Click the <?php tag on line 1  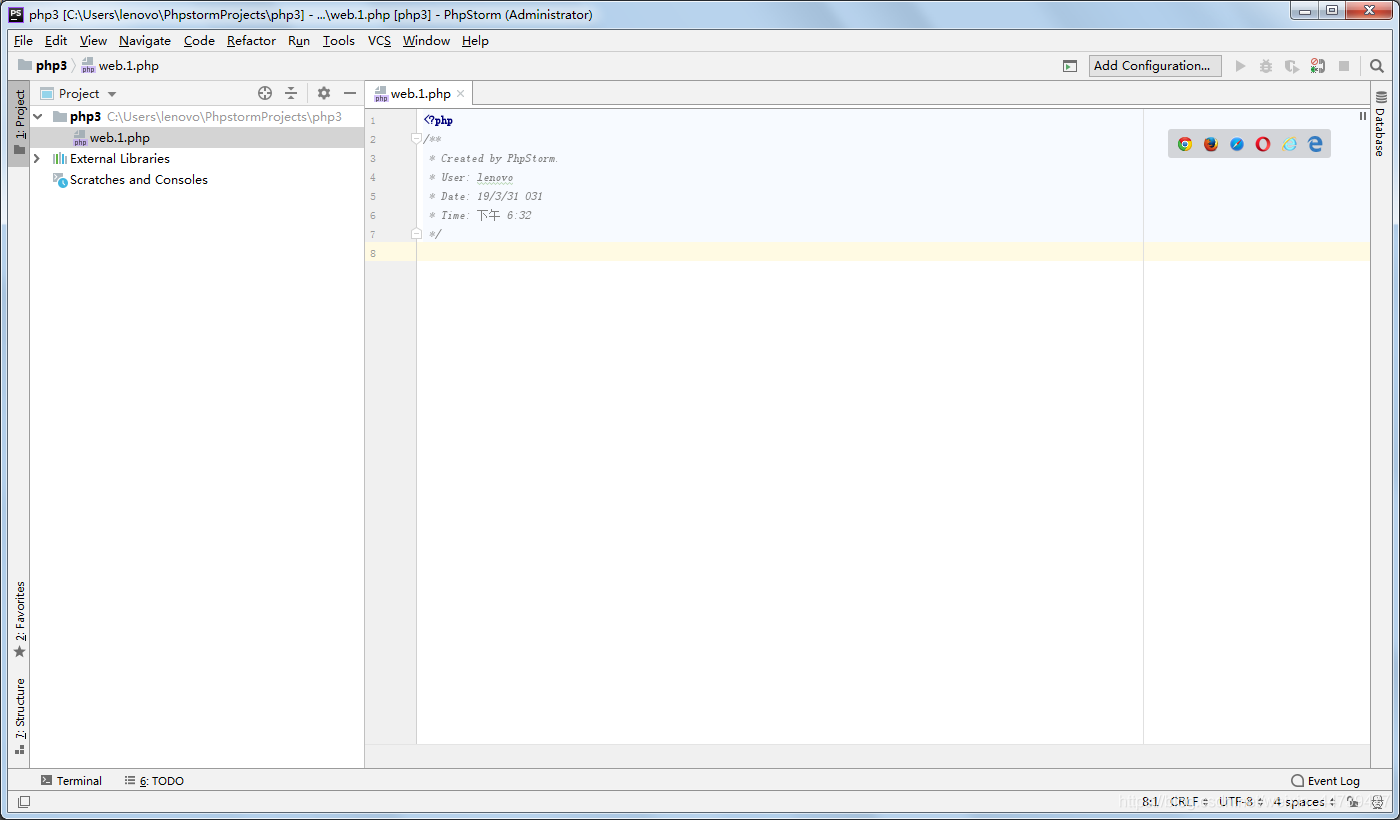point(438,120)
